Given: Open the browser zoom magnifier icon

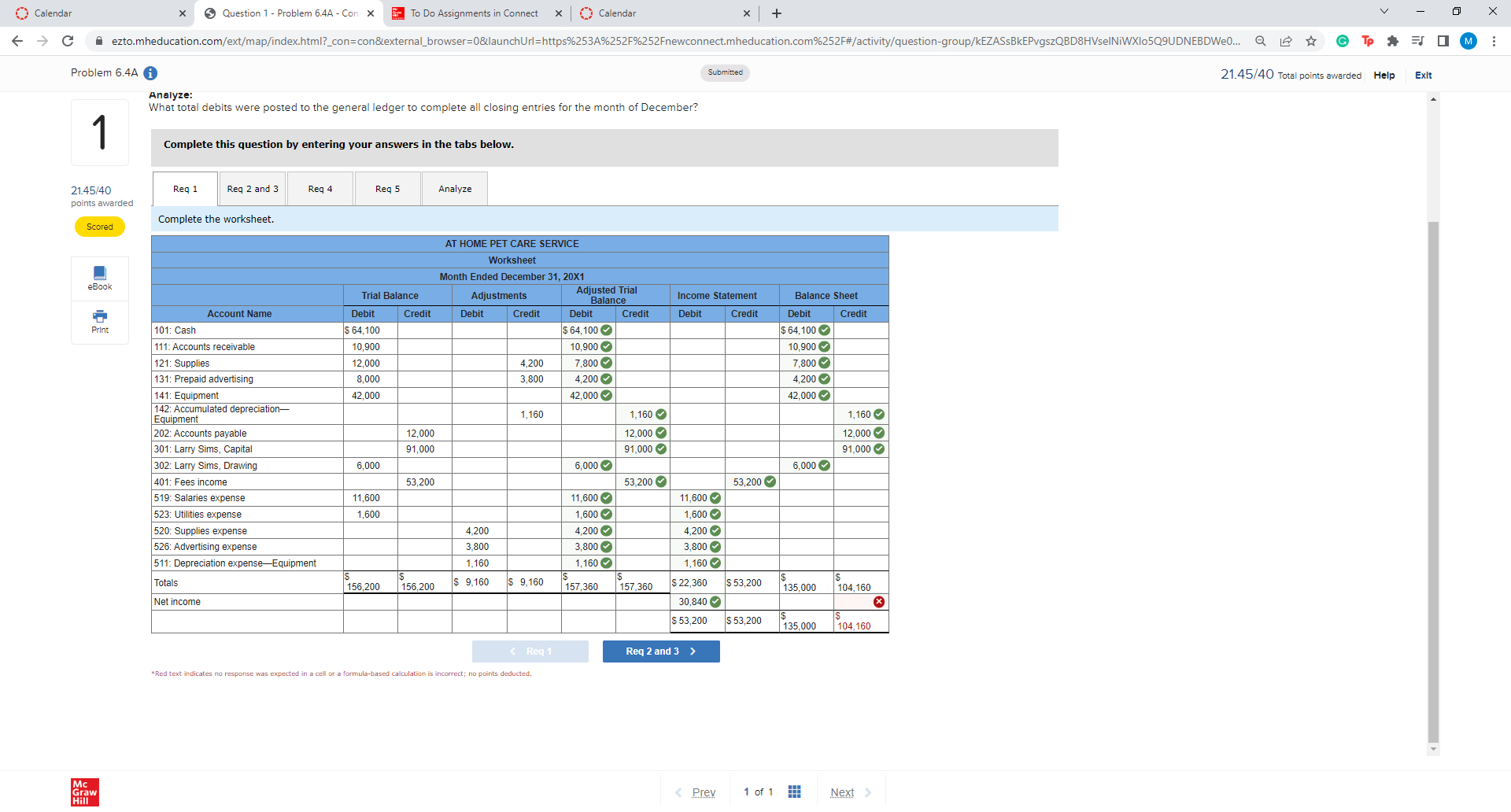Looking at the screenshot, I should (1261, 41).
